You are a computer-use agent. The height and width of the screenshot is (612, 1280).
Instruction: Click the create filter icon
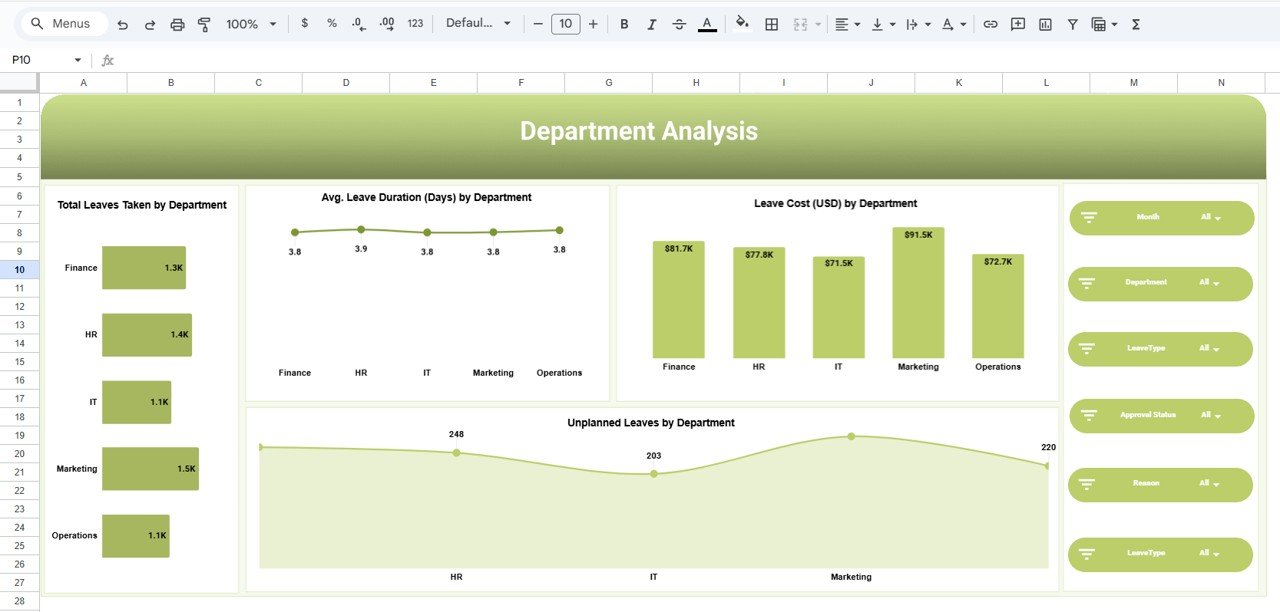pyautogui.click(x=1071, y=23)
